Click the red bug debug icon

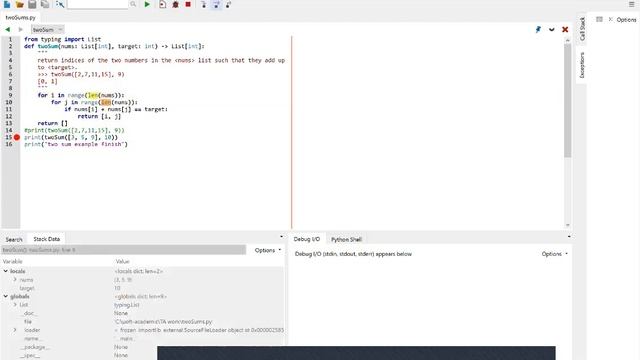click(x=176, y=4)
